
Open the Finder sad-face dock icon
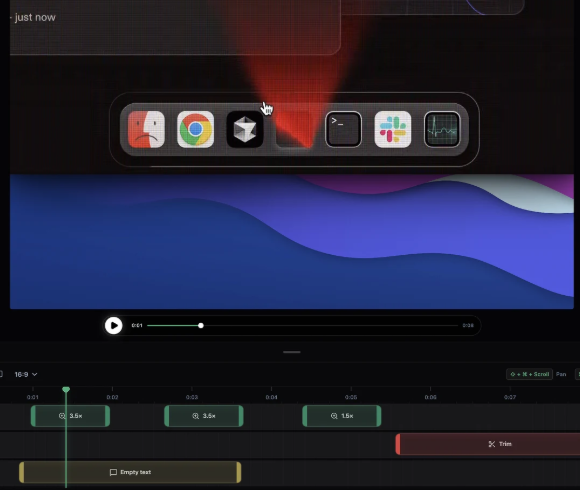pyautogui.click(x=146, y=129)
